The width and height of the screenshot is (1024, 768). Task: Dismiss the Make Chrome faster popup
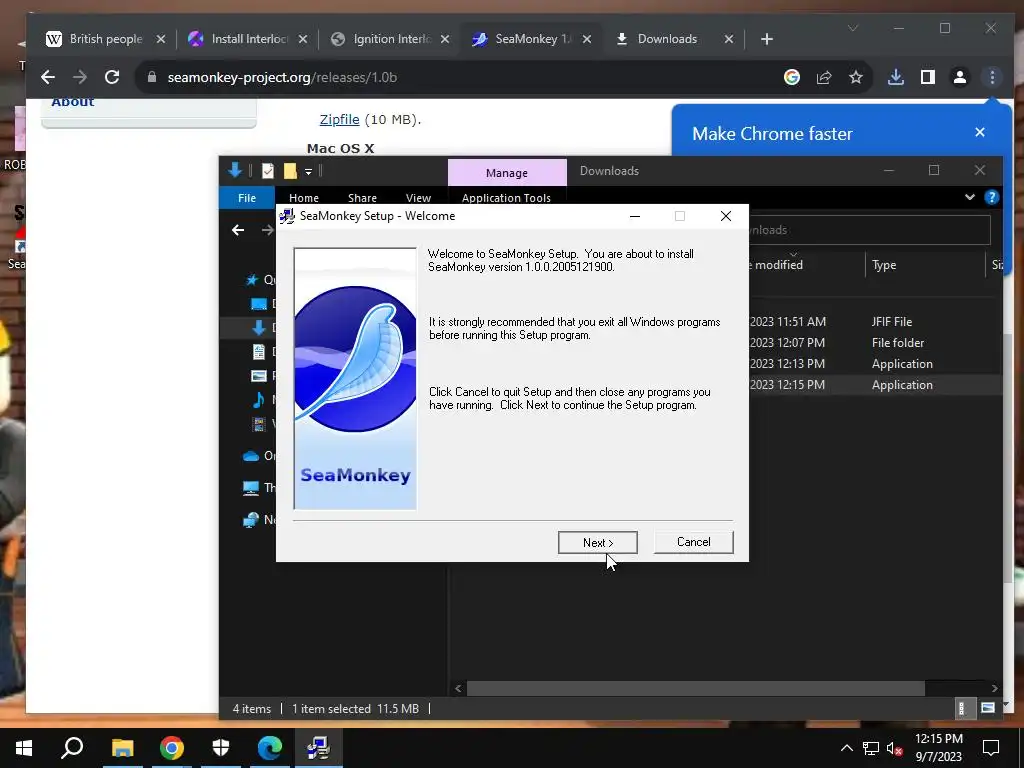980,133
